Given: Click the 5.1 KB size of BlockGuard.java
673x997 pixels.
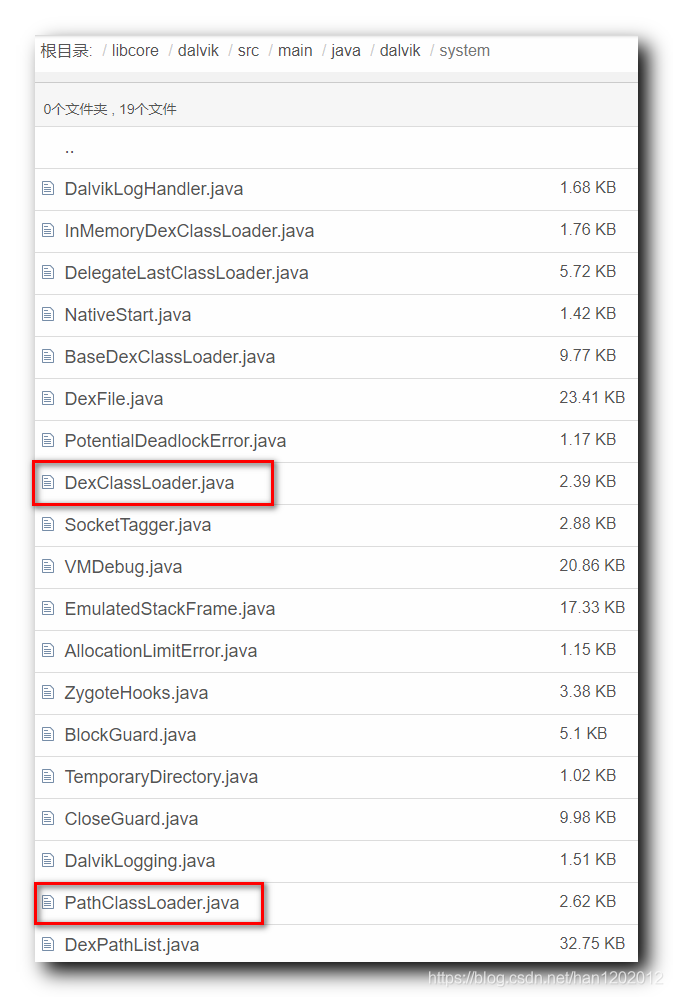Looking at the screenshot, I should (x=583, y=733).
